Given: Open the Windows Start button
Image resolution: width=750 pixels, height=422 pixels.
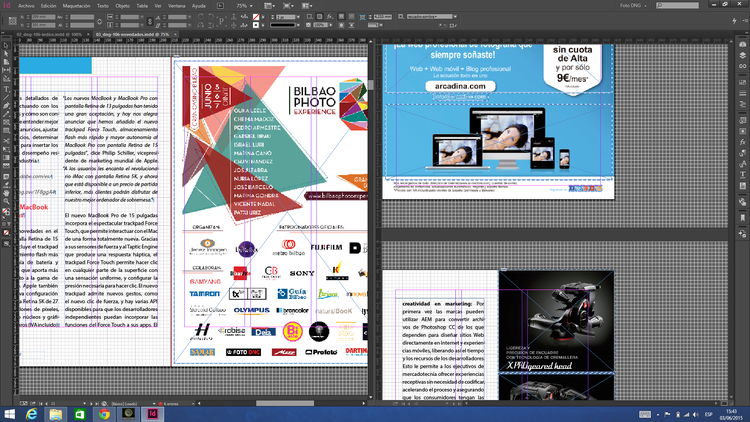Looking at the screenshot, I should coord(9,414).
